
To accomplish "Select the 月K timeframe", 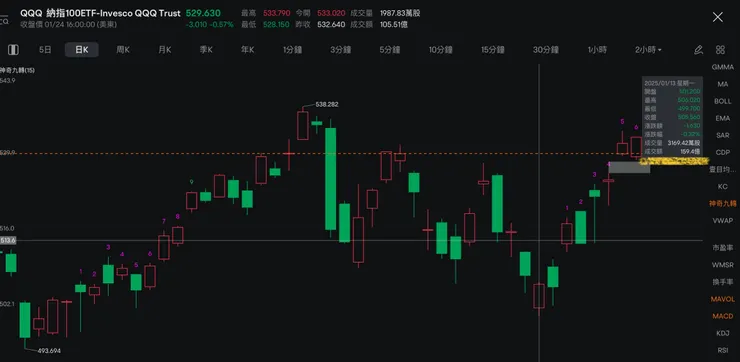I will point(165,50).
